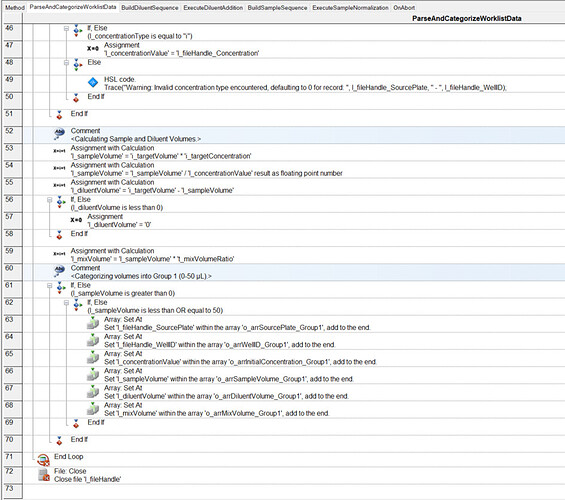
Task: Click the Array Set At icon for o_arrSampleVolume_Group1
Action: point(93,374)
